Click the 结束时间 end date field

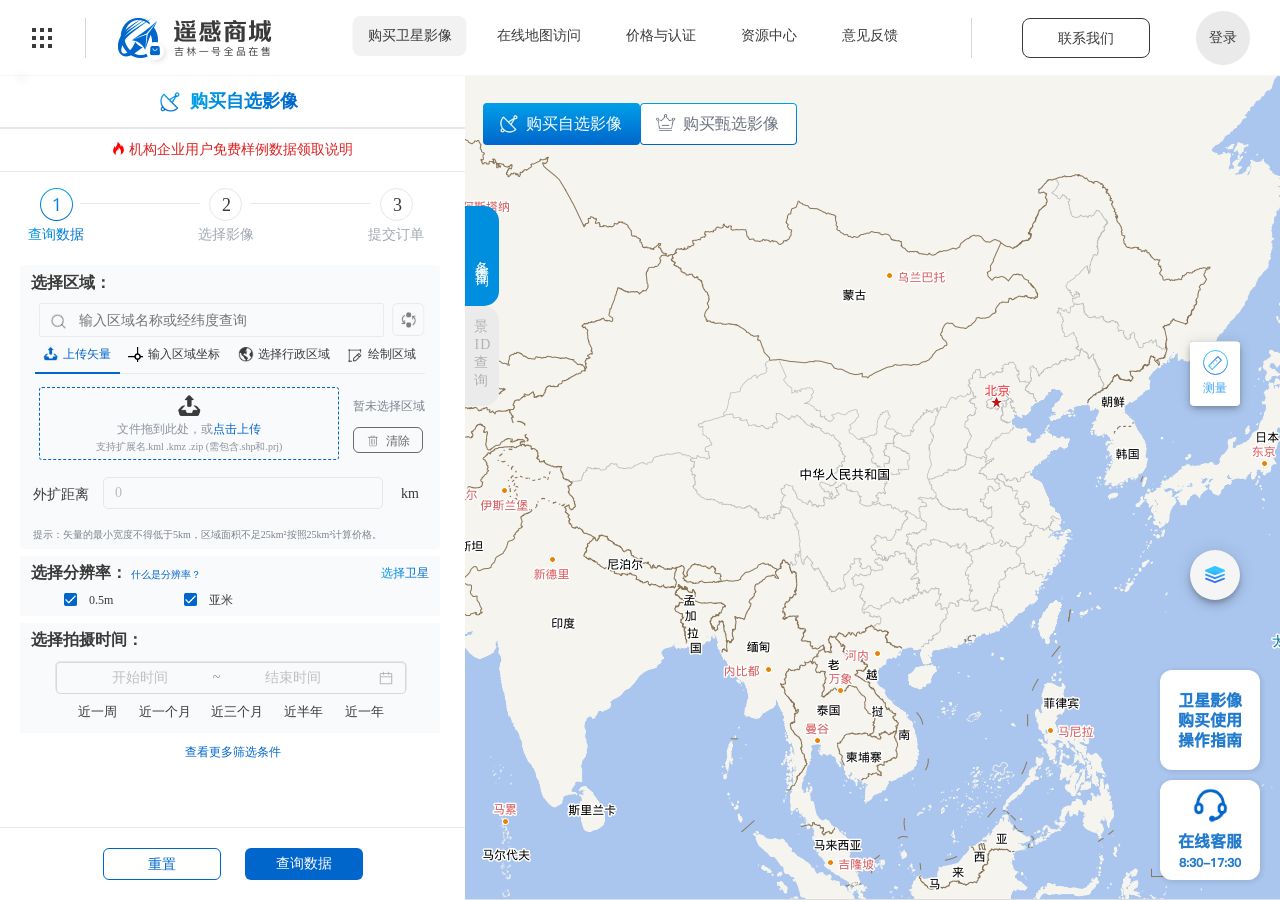[293, 678]
